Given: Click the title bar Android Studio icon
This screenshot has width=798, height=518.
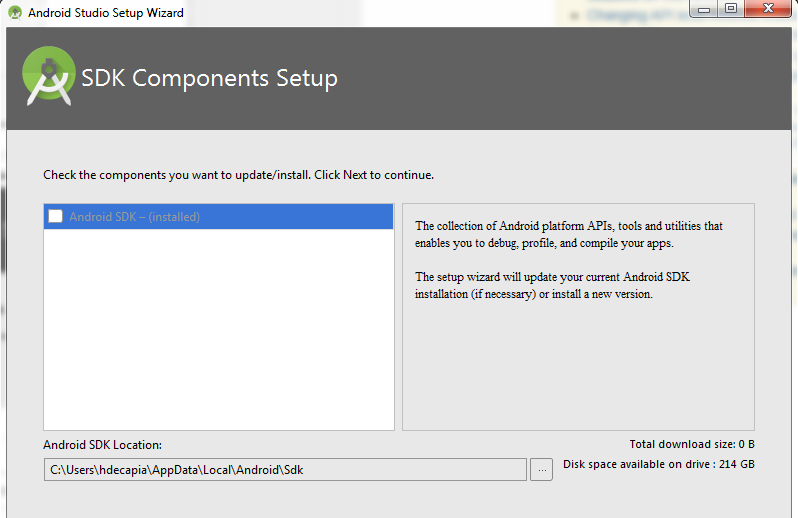Looking at the screenshot, I should 15,13.
